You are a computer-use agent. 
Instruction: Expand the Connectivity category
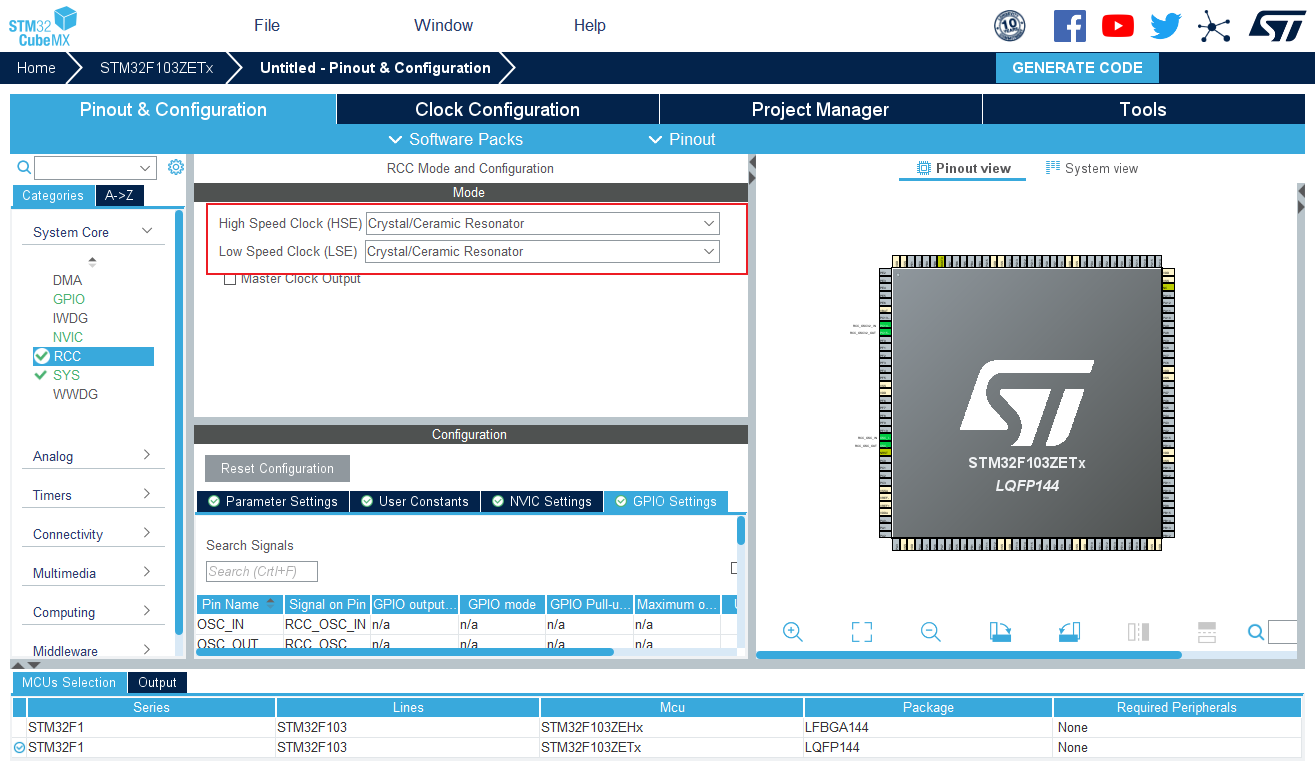147,533
